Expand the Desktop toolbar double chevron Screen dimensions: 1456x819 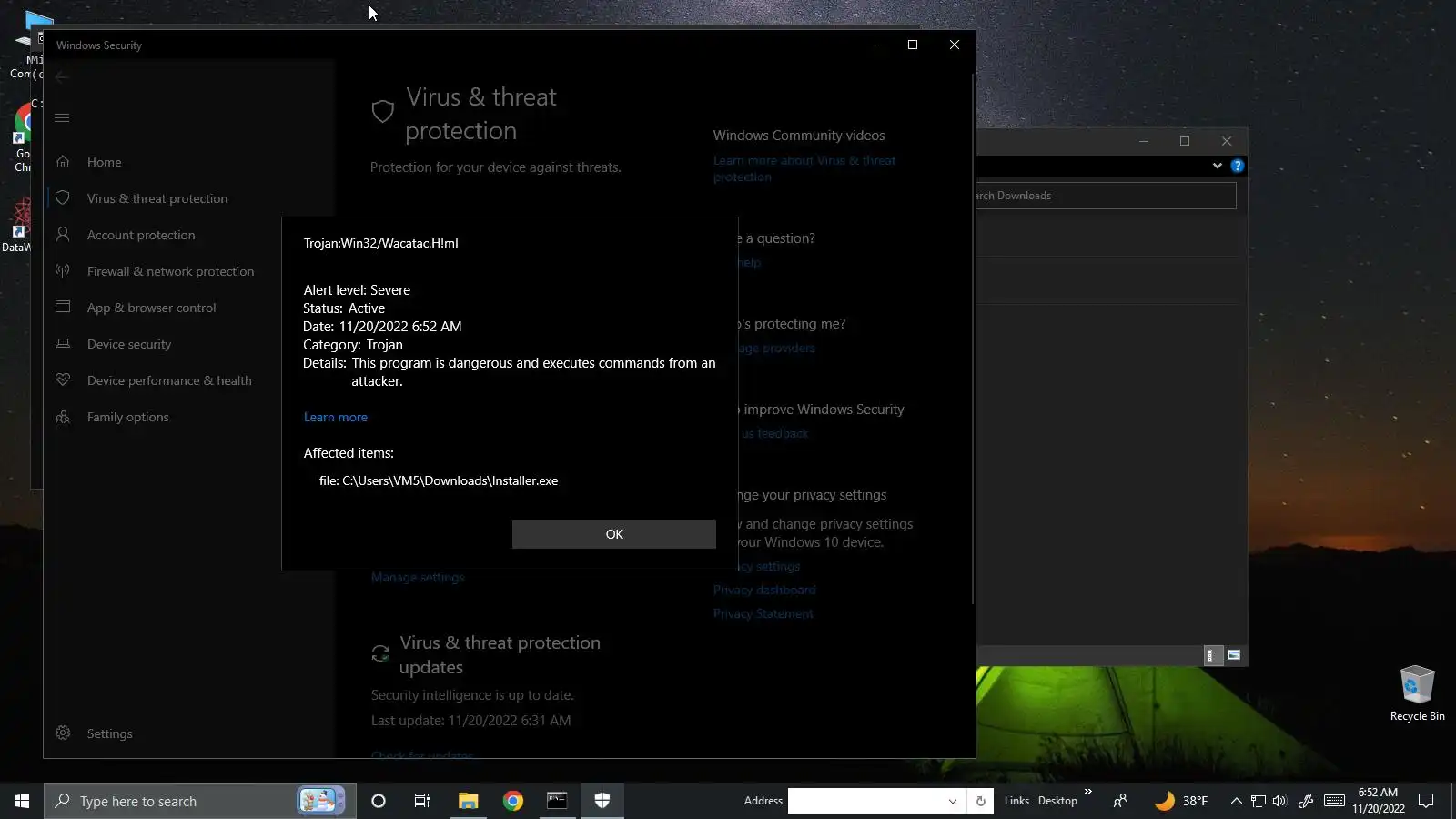point(1087,792)
